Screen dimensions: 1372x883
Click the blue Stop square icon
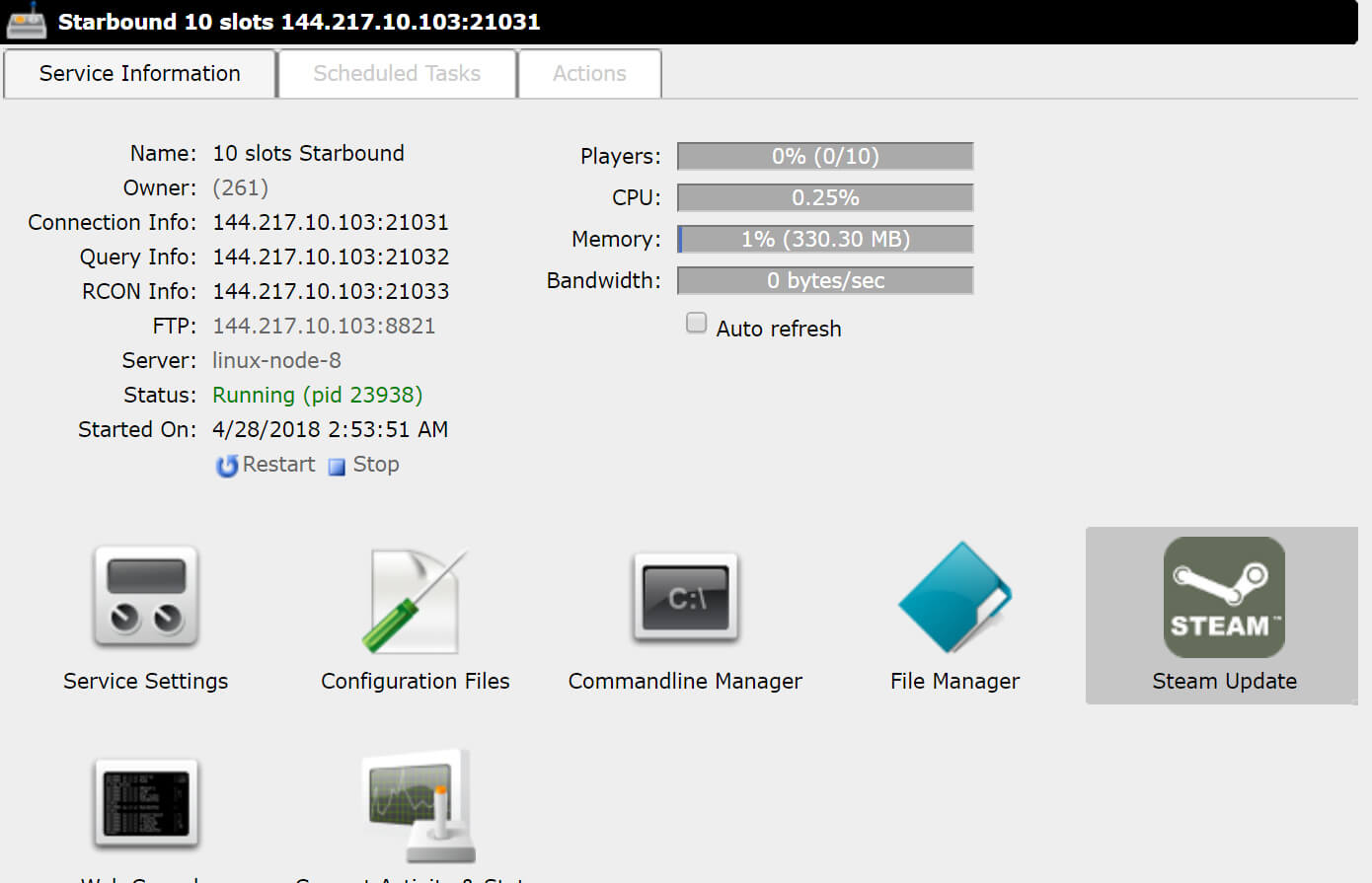(337, 467)
